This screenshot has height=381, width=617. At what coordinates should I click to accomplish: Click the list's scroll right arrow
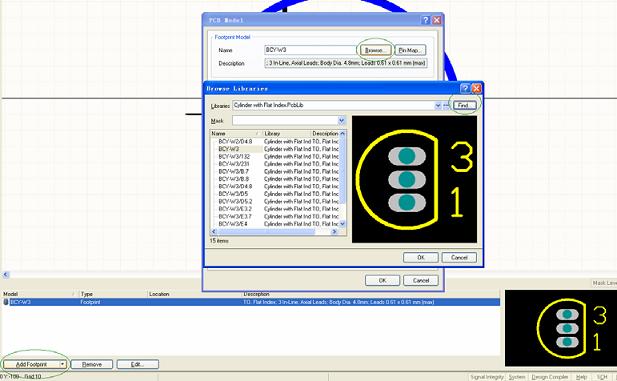tap(334, 231)
